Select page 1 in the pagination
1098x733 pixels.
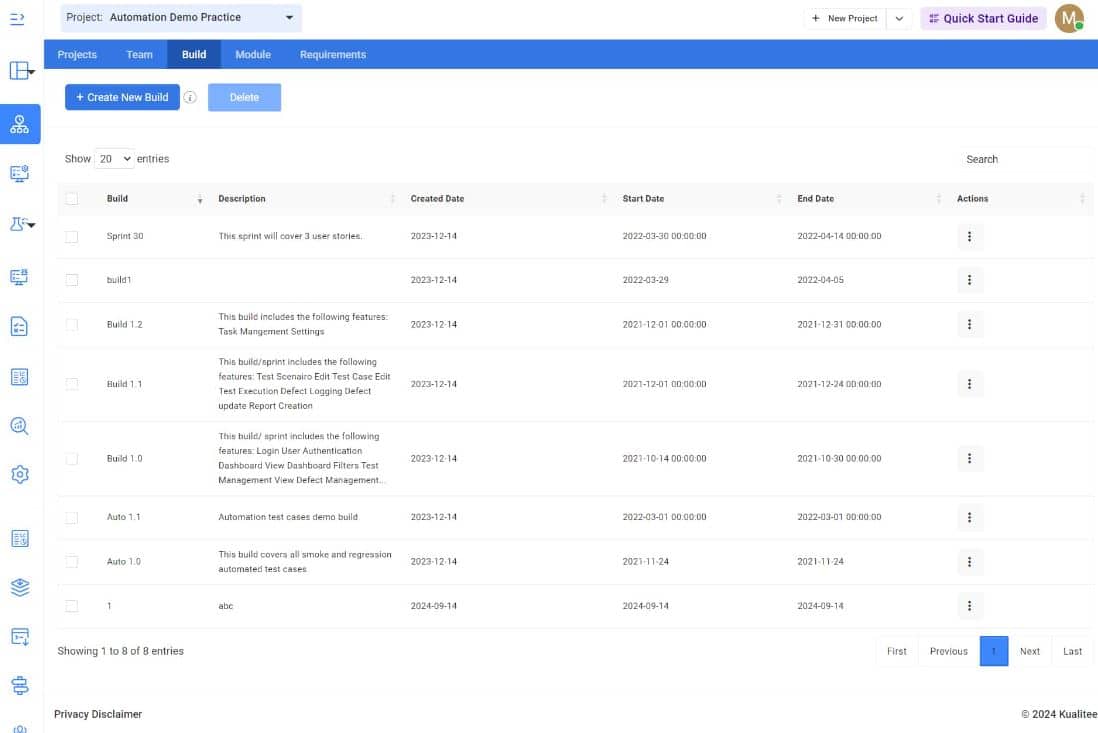[x=994, y=651]
